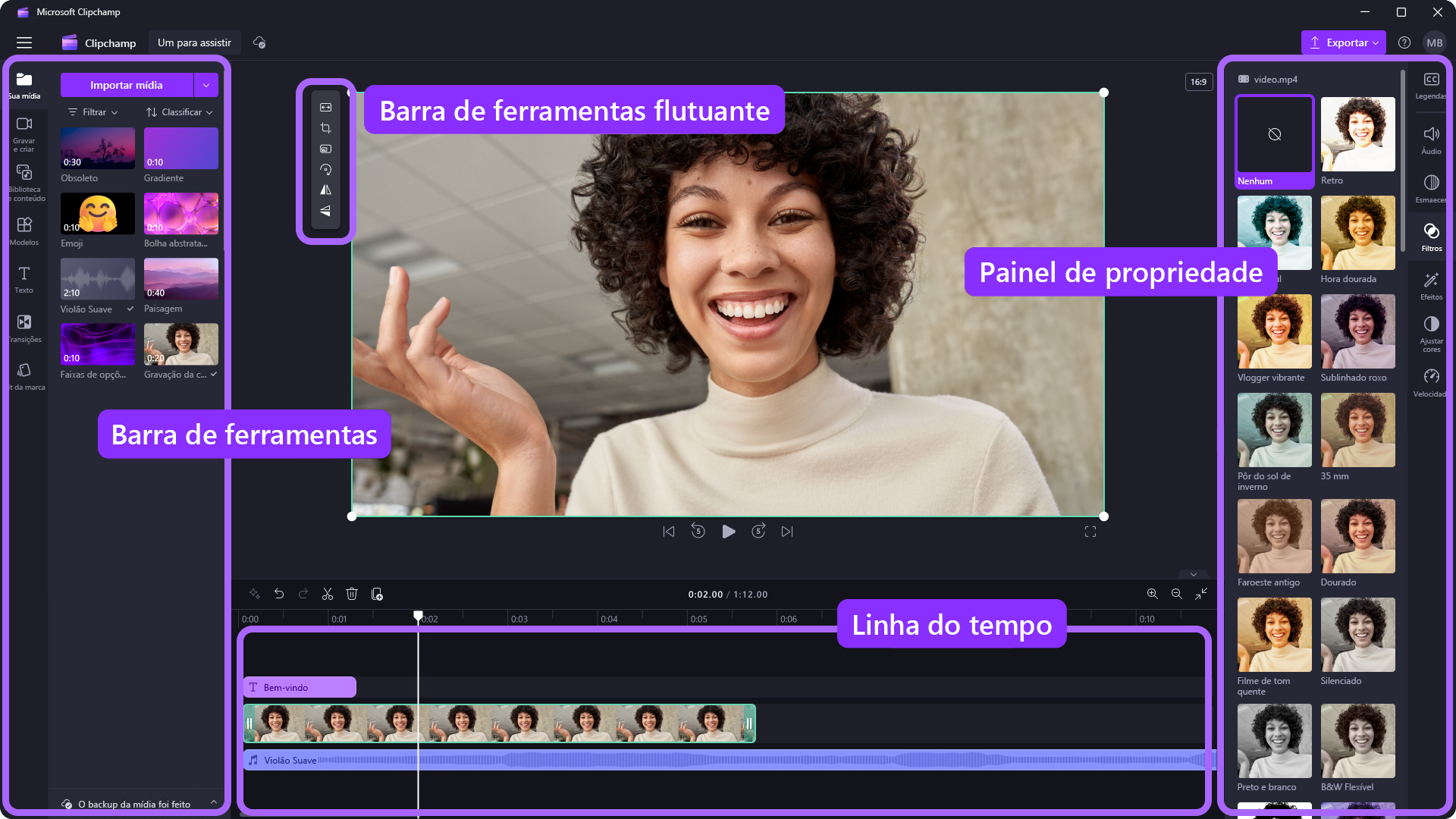Image resolution: width=1456 pixels, height=819 pixels.
Task: Enter fullscreen preview
Action: pos(1090,532)
